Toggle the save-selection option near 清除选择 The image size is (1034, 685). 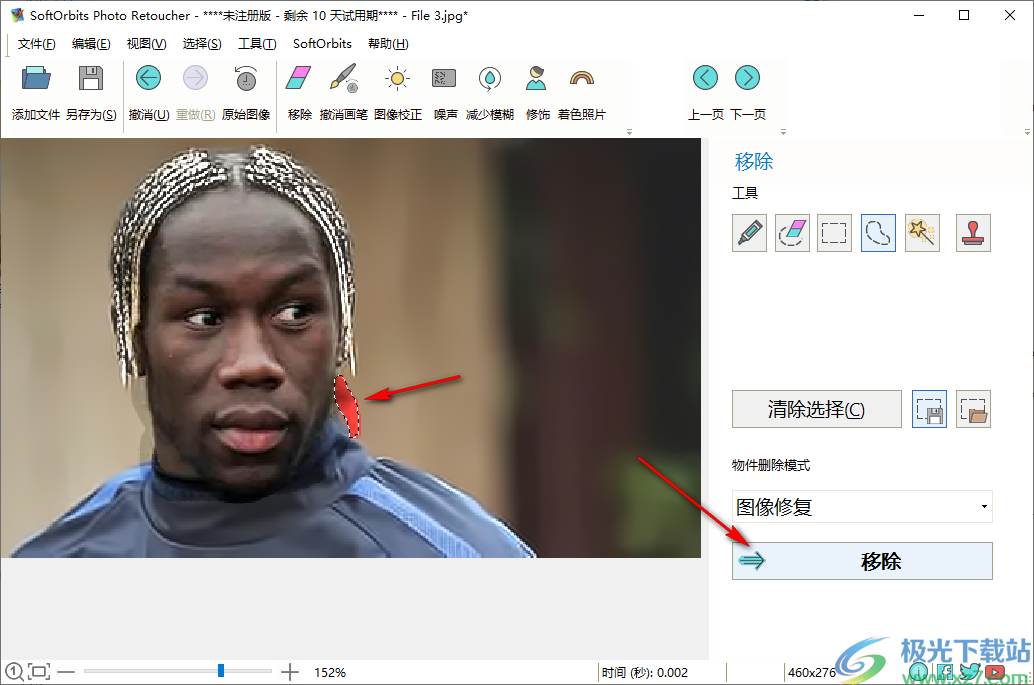pos(929,408)
